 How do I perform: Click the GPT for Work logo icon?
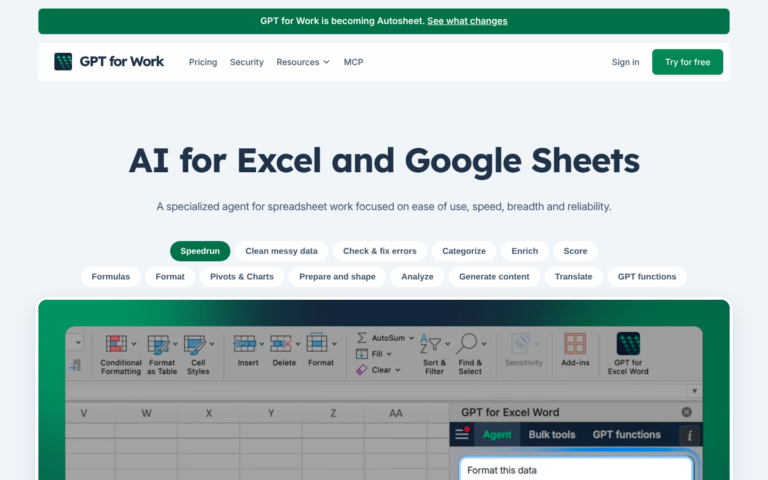[x=63, y=62]
